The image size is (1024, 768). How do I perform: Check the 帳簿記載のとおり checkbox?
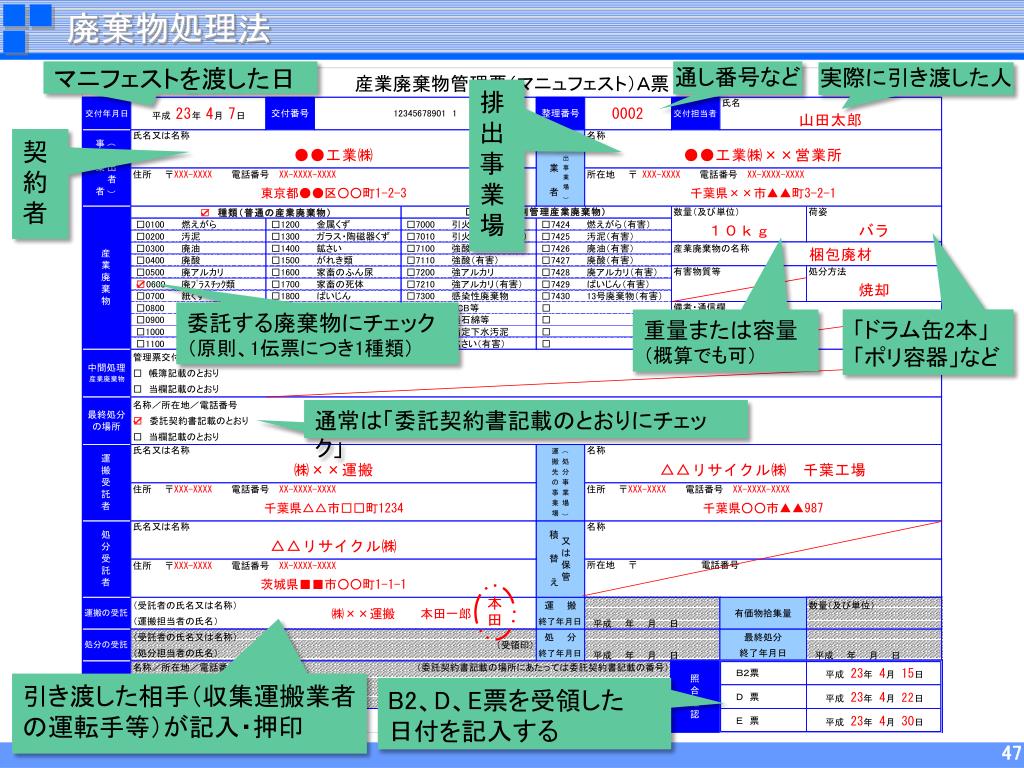[138, 374]
